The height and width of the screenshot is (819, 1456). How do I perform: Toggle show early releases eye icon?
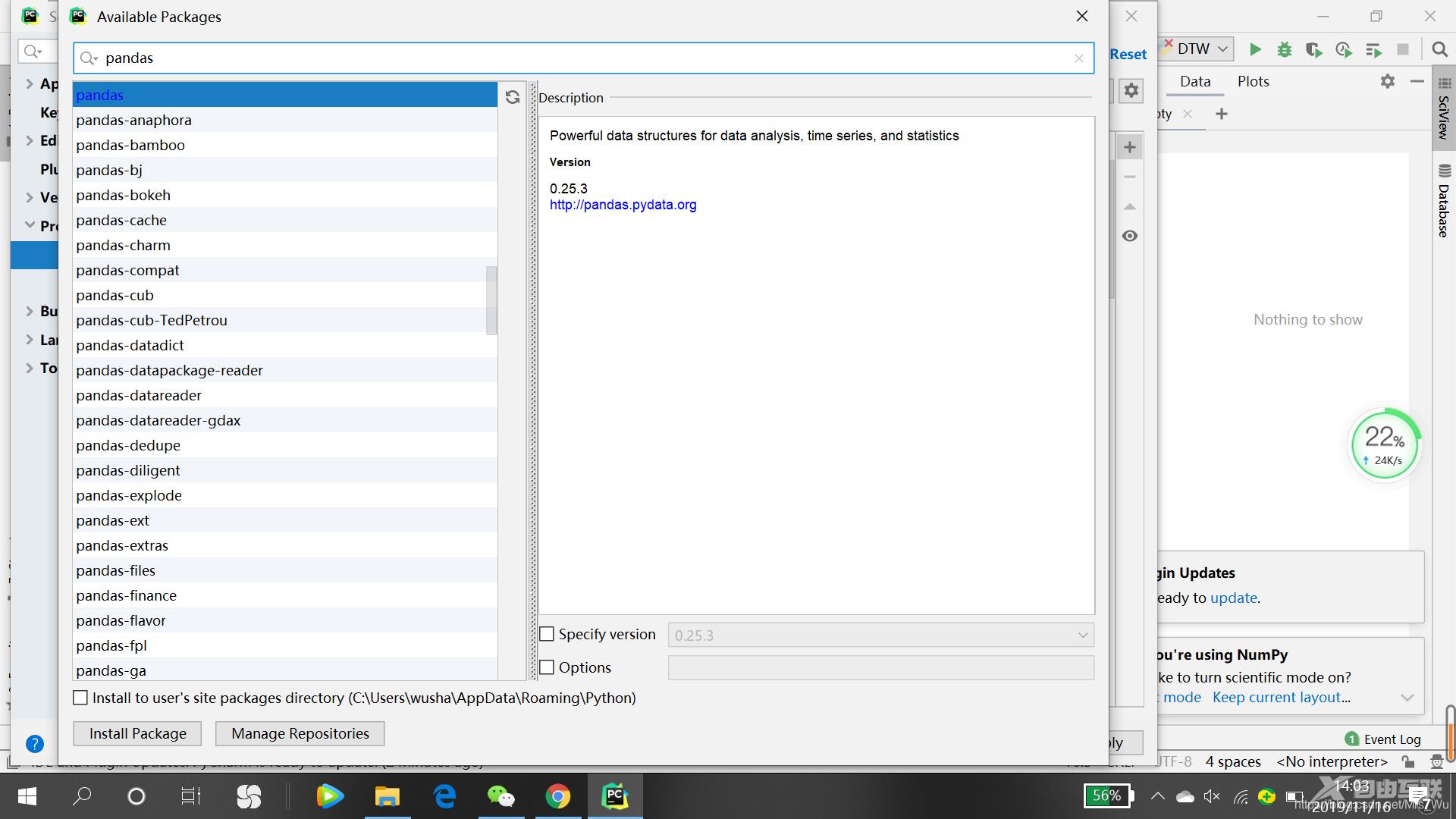coord(1130,236)
